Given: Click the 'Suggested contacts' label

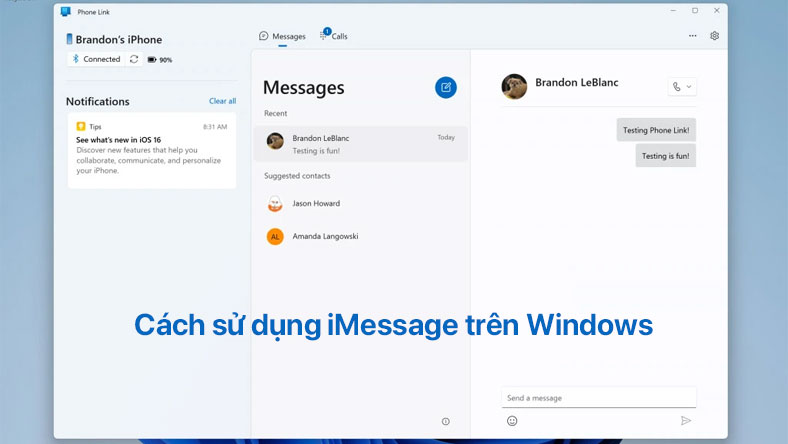Looking at the screenshot, I should point(297,176).
